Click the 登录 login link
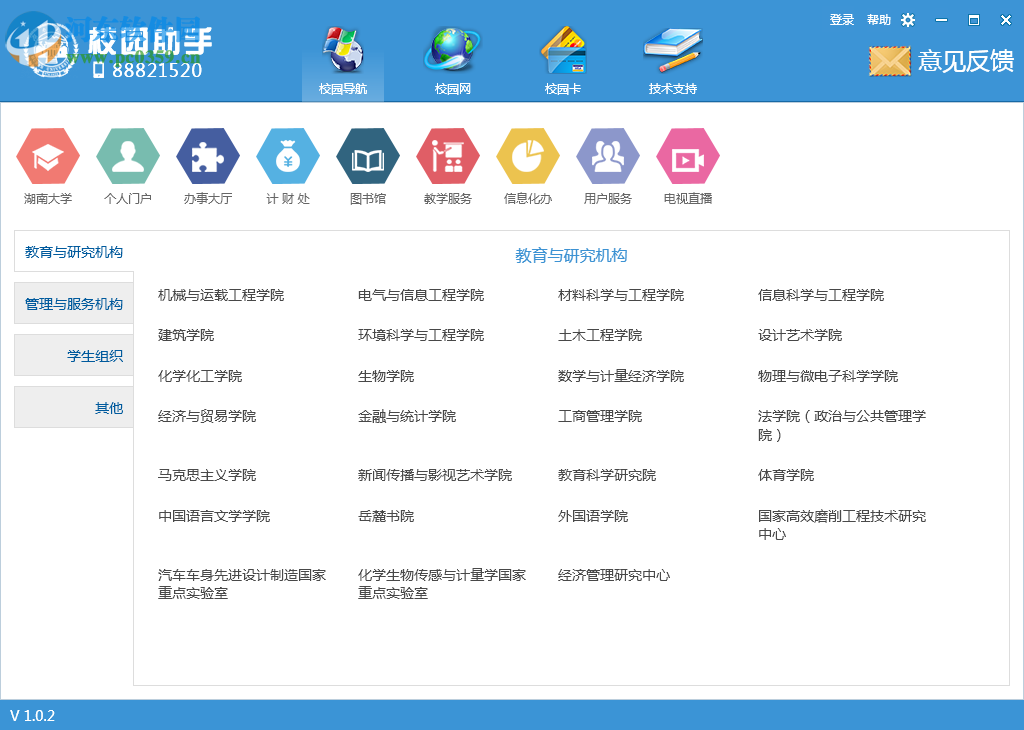 pyautogui.click(x=842, y=19)
